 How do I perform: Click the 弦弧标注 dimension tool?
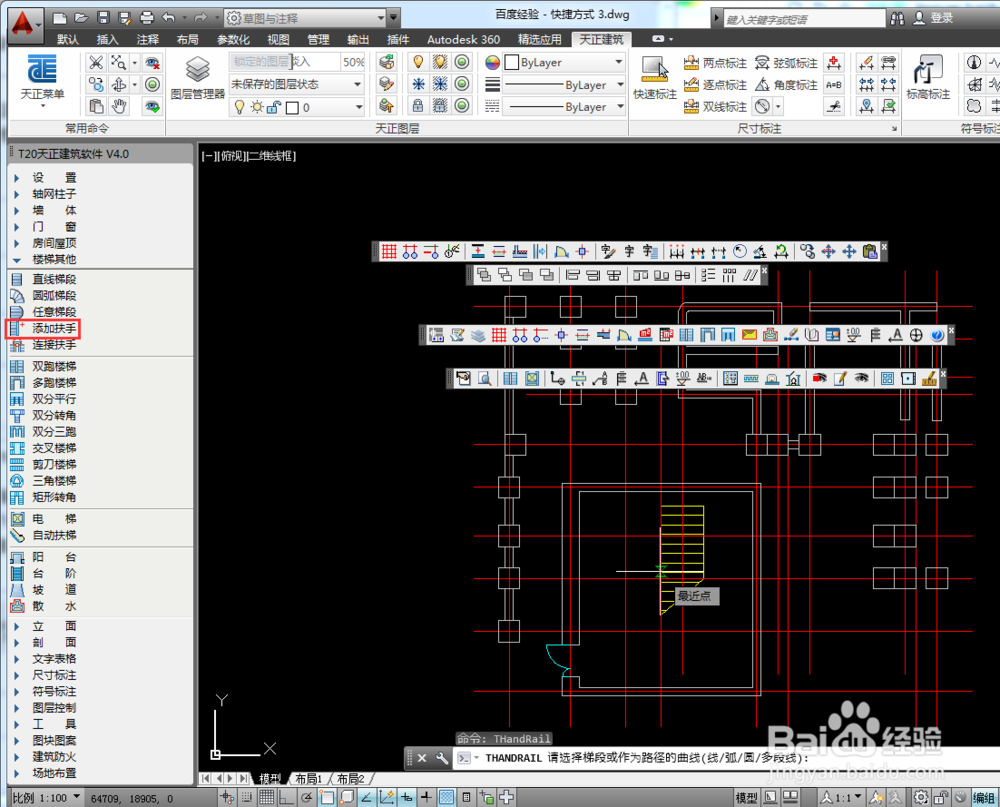click(x=786, y=63)
